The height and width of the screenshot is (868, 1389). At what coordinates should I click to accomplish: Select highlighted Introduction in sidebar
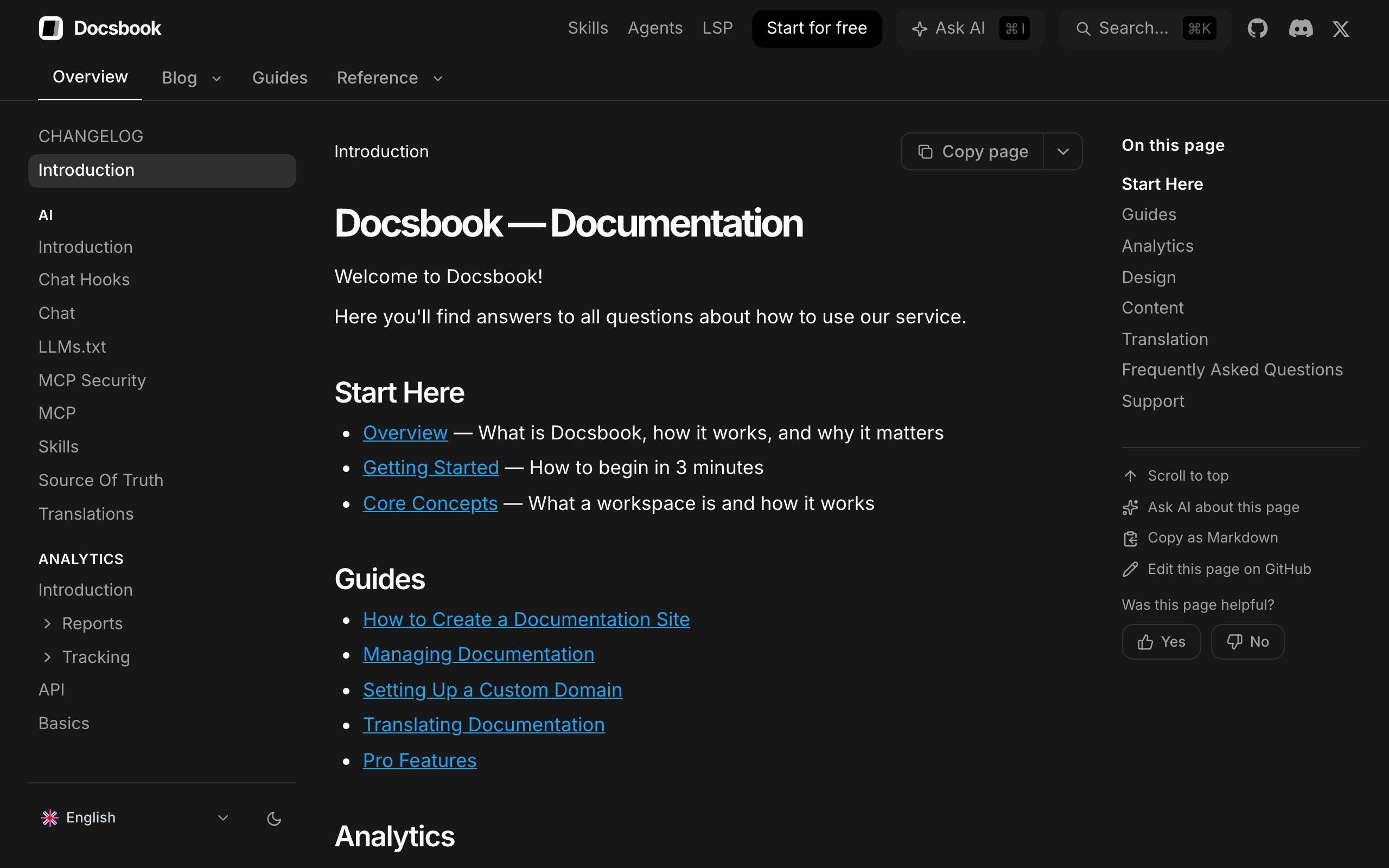point(162,170)
